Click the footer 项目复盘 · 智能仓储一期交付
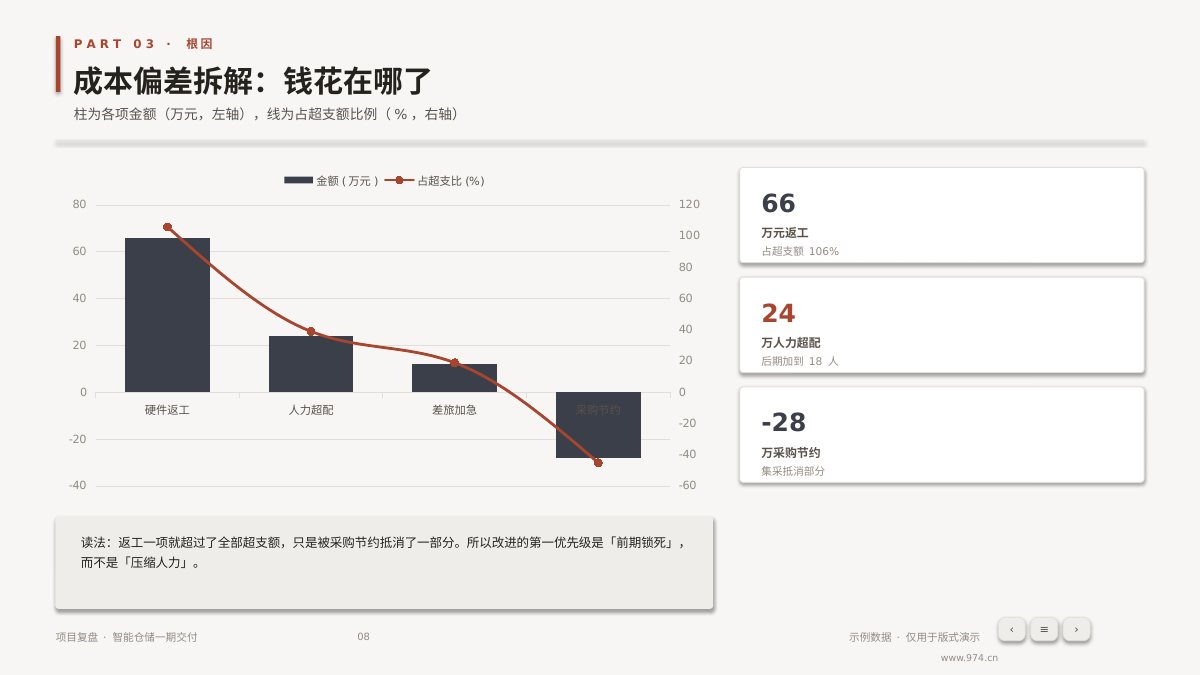The height and width of the screenshot is (675, 1200). (126, 637)
